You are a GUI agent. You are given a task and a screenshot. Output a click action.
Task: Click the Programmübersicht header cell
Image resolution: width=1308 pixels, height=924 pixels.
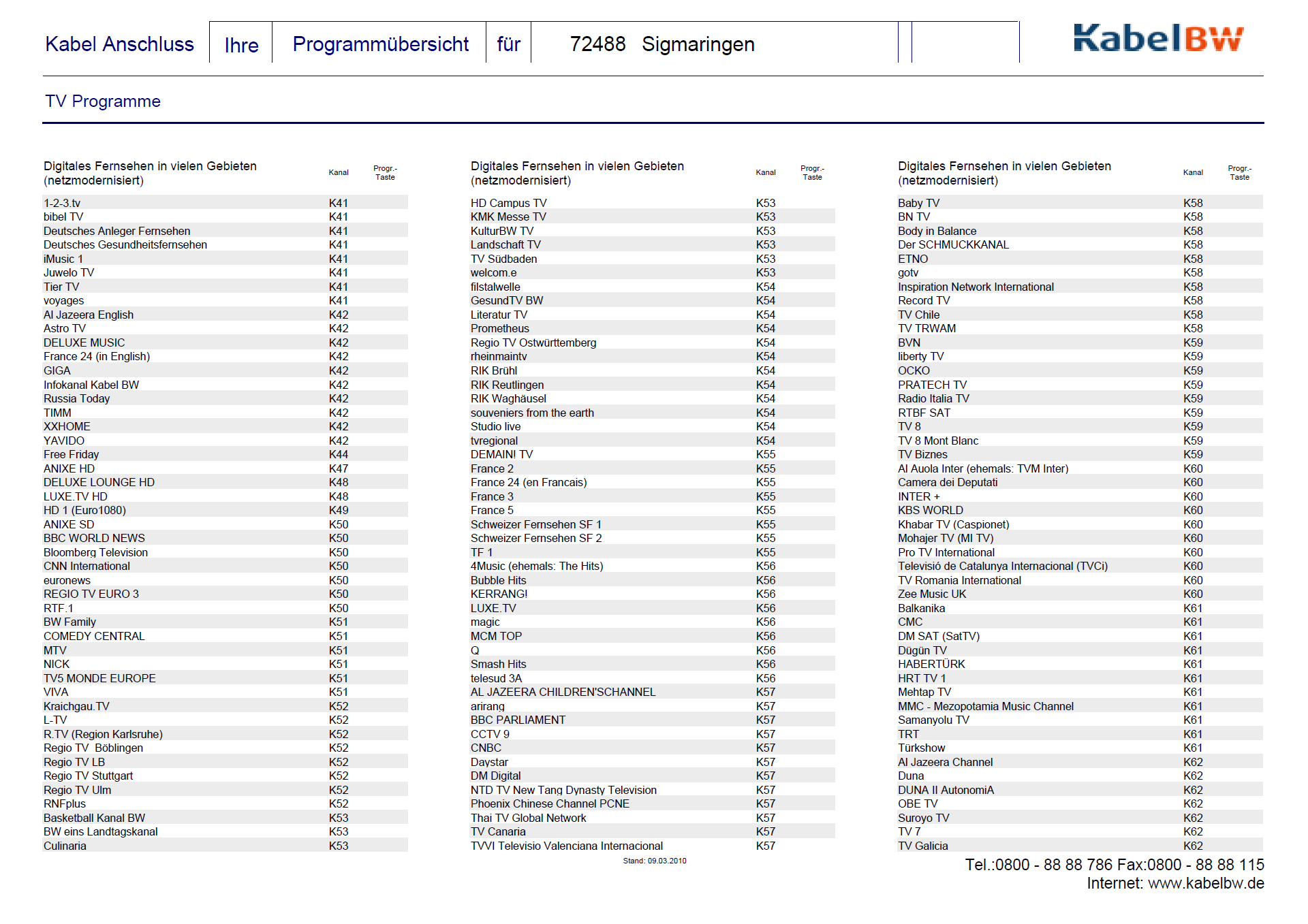tap(380, 44)
